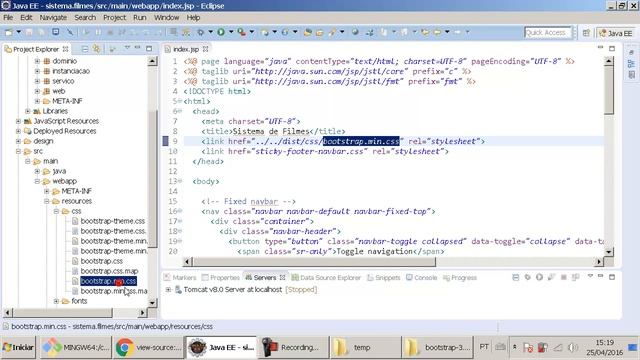Collapse the css folder in tree
This screenshot has width=640, height=360.
point(56,211)
